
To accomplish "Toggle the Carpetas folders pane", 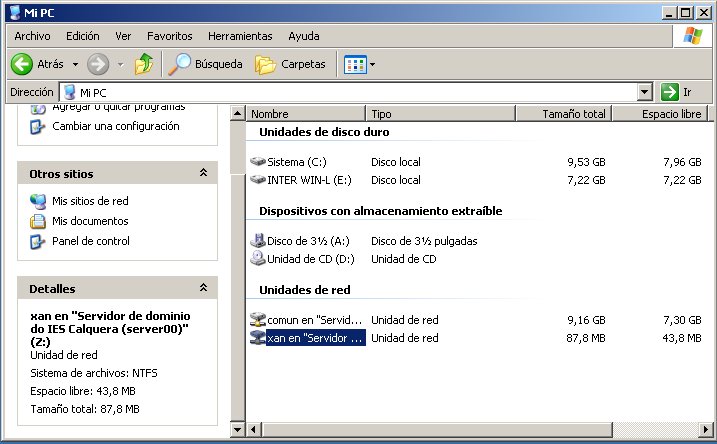I will click(x=290, y=64).
